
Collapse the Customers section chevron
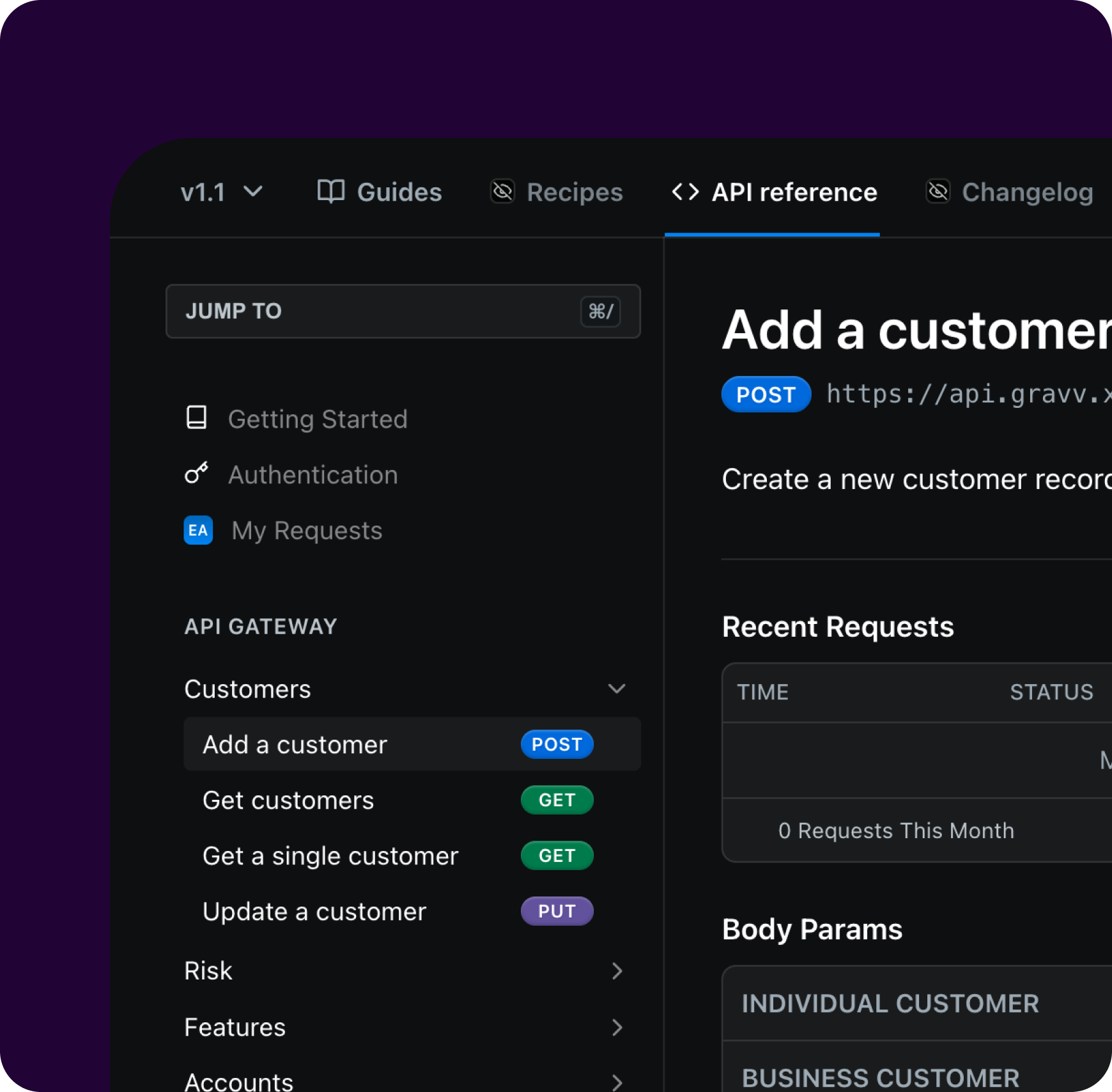(x=617, y=689)
